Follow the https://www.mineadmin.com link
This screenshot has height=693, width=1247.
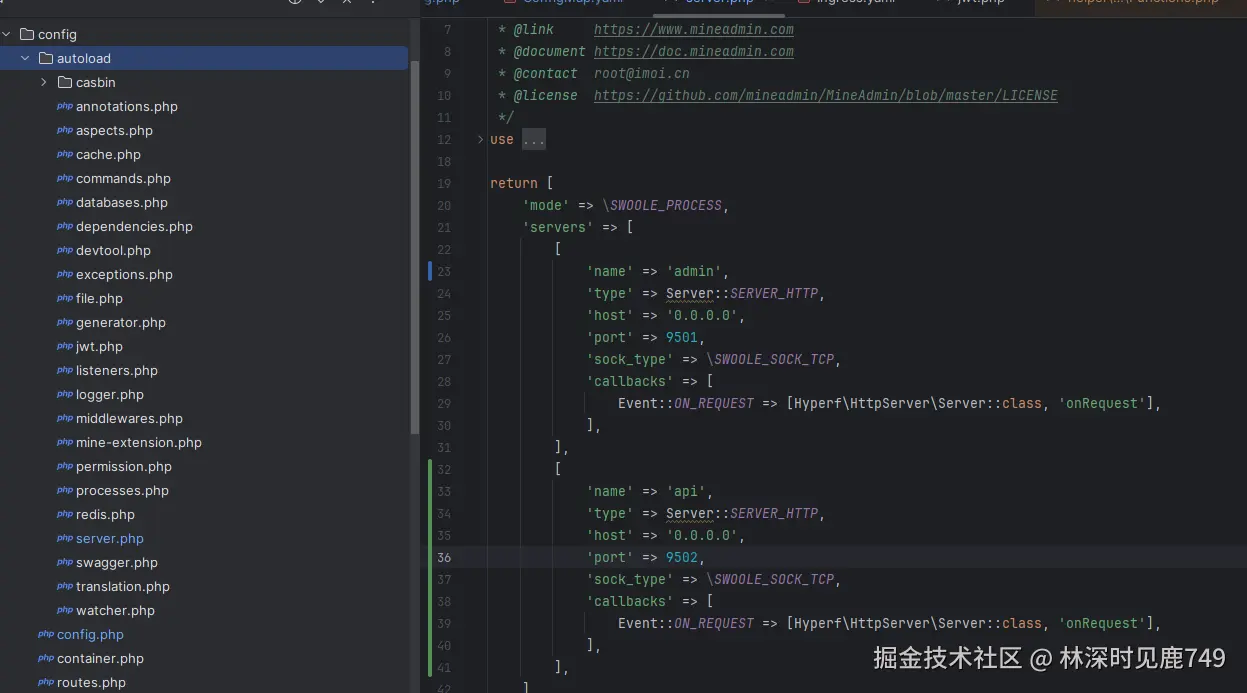tap(694, 29)
